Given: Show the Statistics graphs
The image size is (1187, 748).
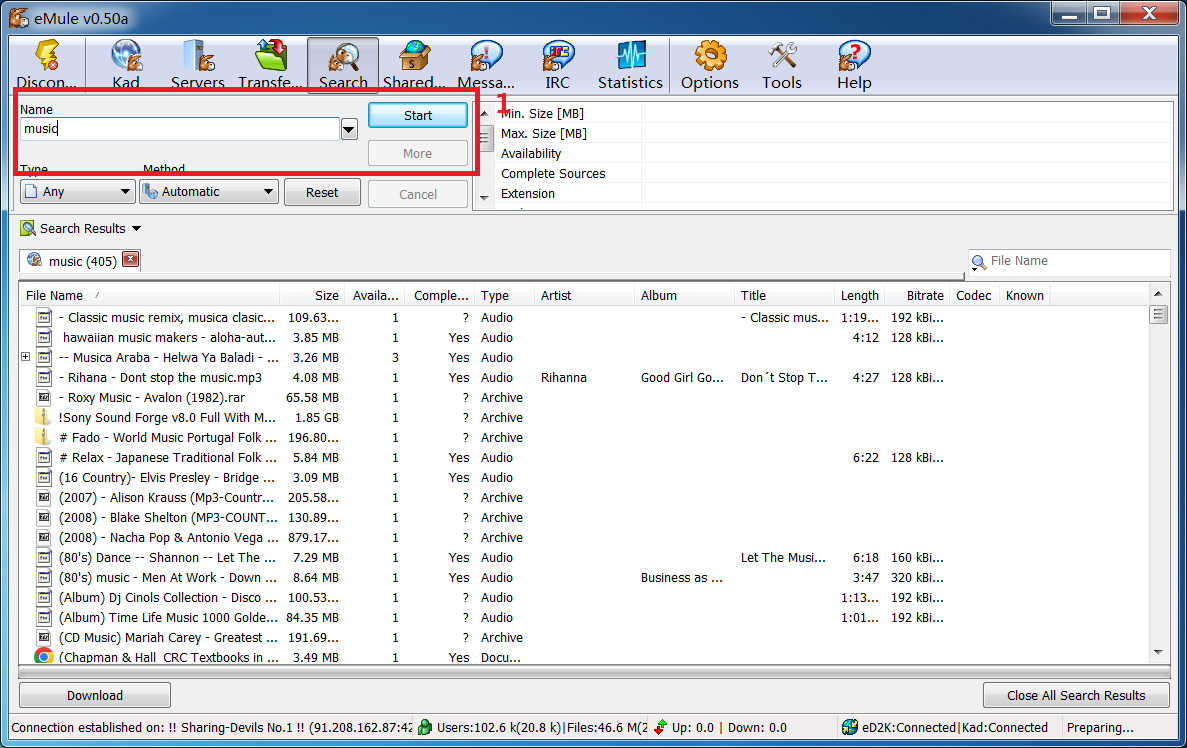Looking at the screenshot, I should pyautogui.click(x=630, y=65).
